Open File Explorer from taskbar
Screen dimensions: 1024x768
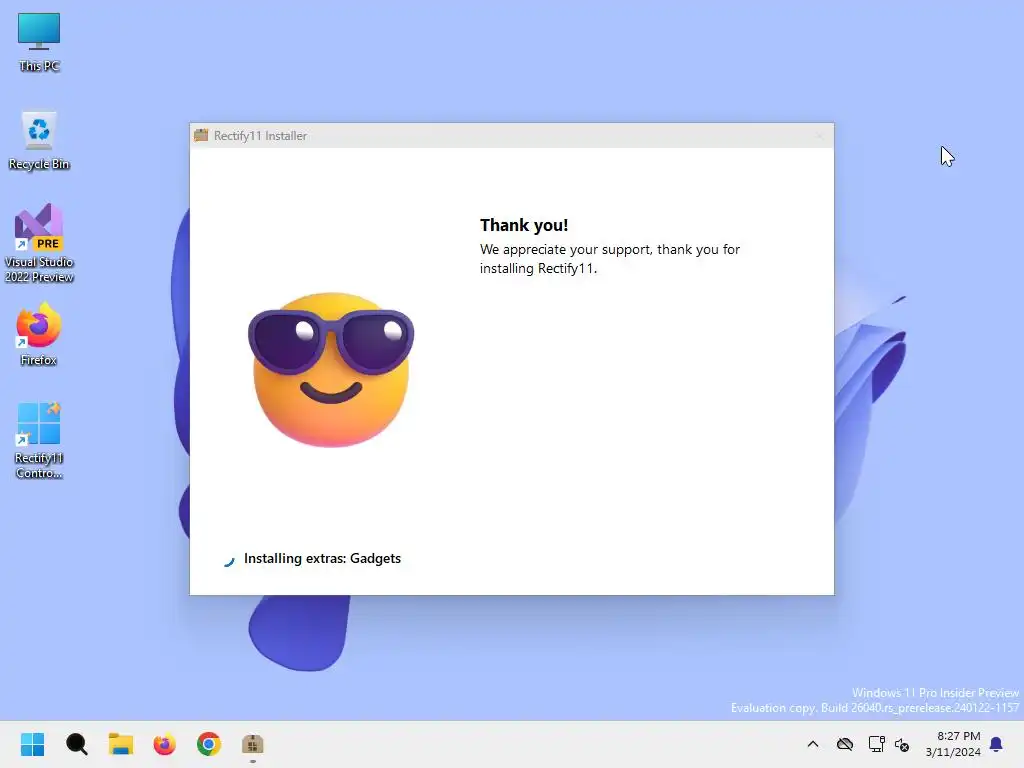tap(121, 744)
